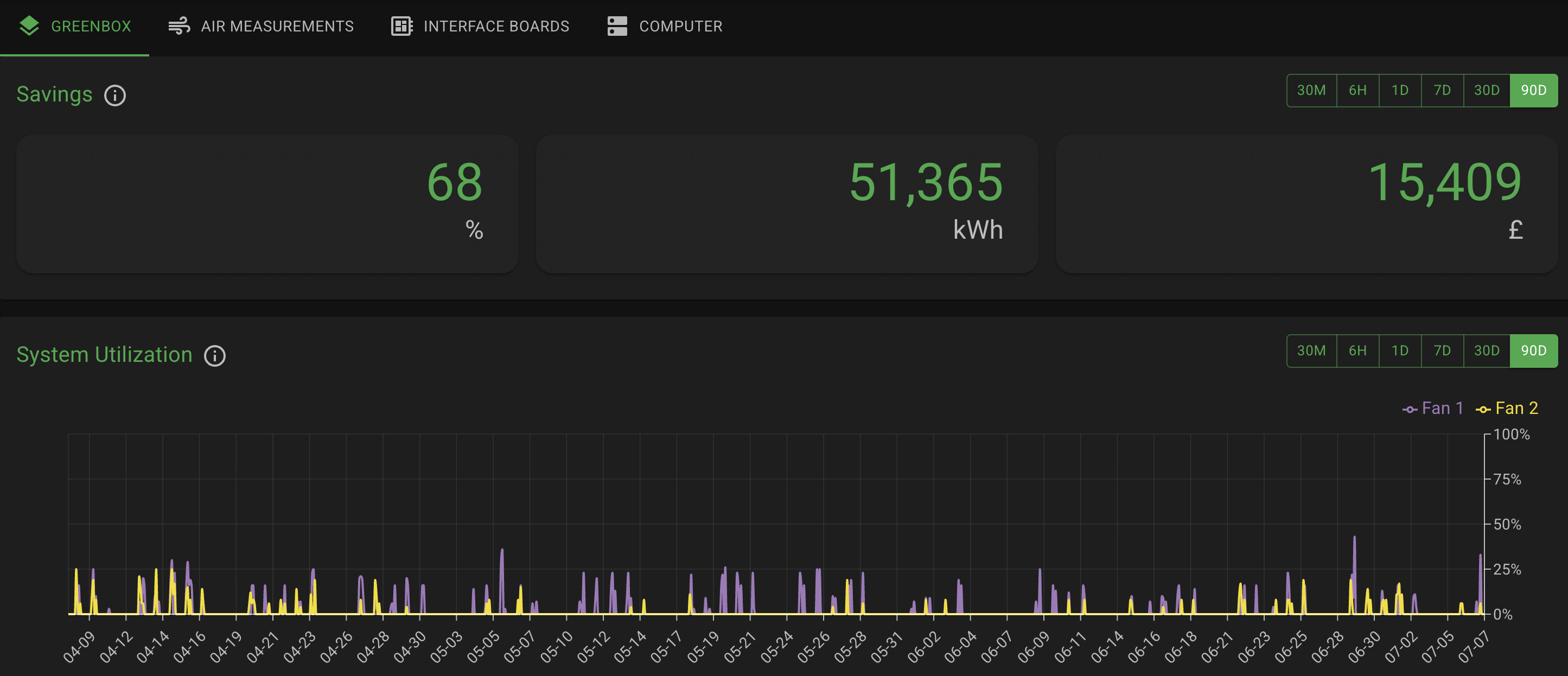
Task: Click the 68 % savings card
Action: (267, 204)
